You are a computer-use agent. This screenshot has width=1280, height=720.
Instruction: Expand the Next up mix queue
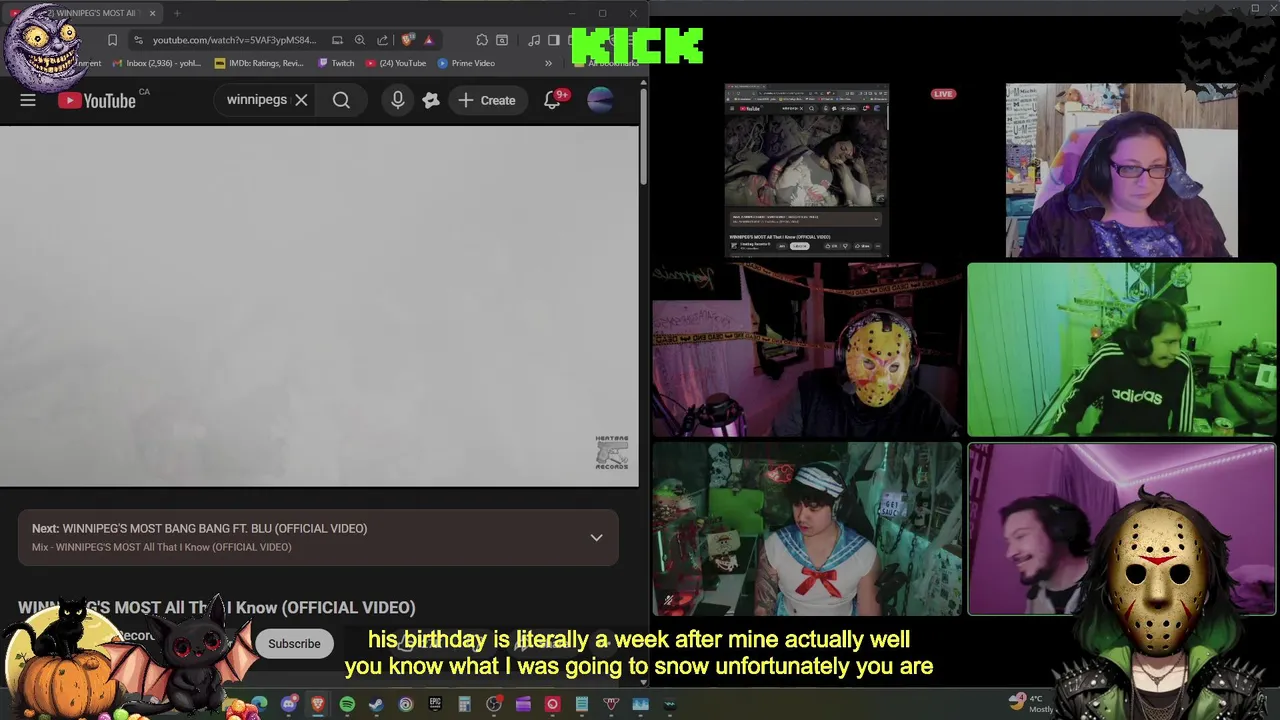(x=596, y=537)
